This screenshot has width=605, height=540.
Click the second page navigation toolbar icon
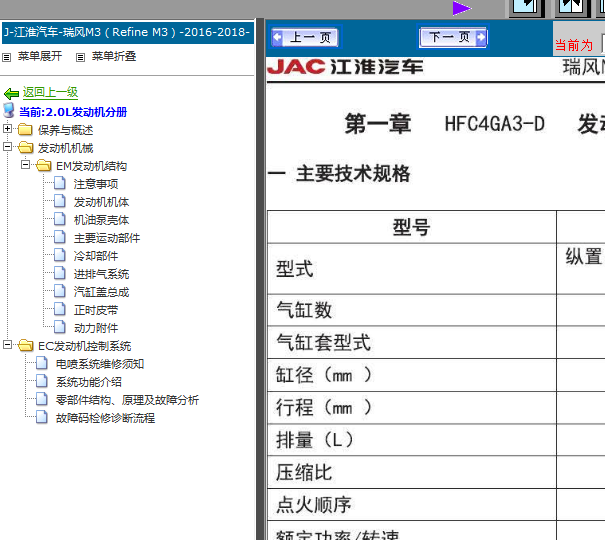[572, 8]
